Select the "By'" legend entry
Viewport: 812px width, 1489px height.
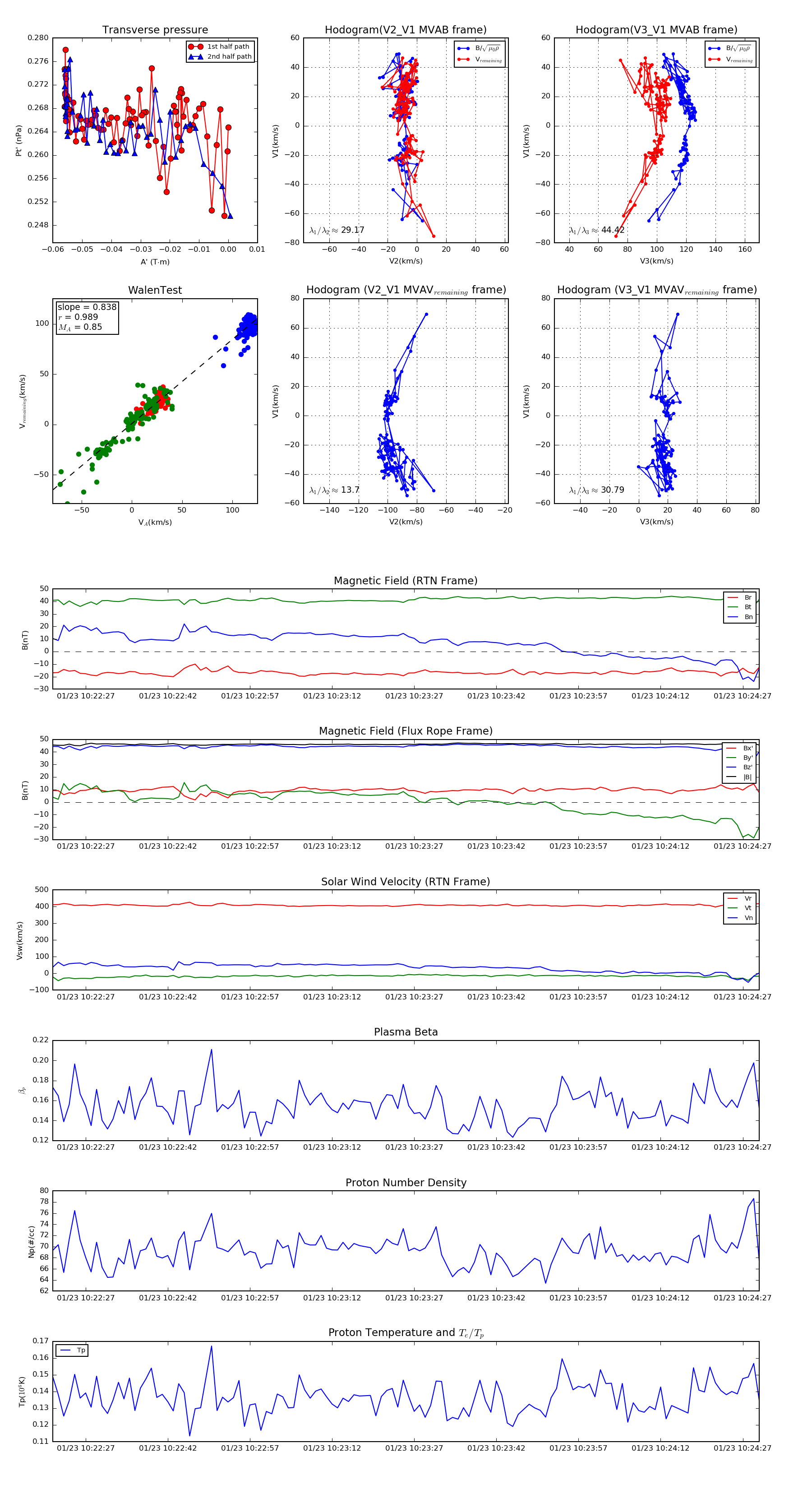(740, 758)
